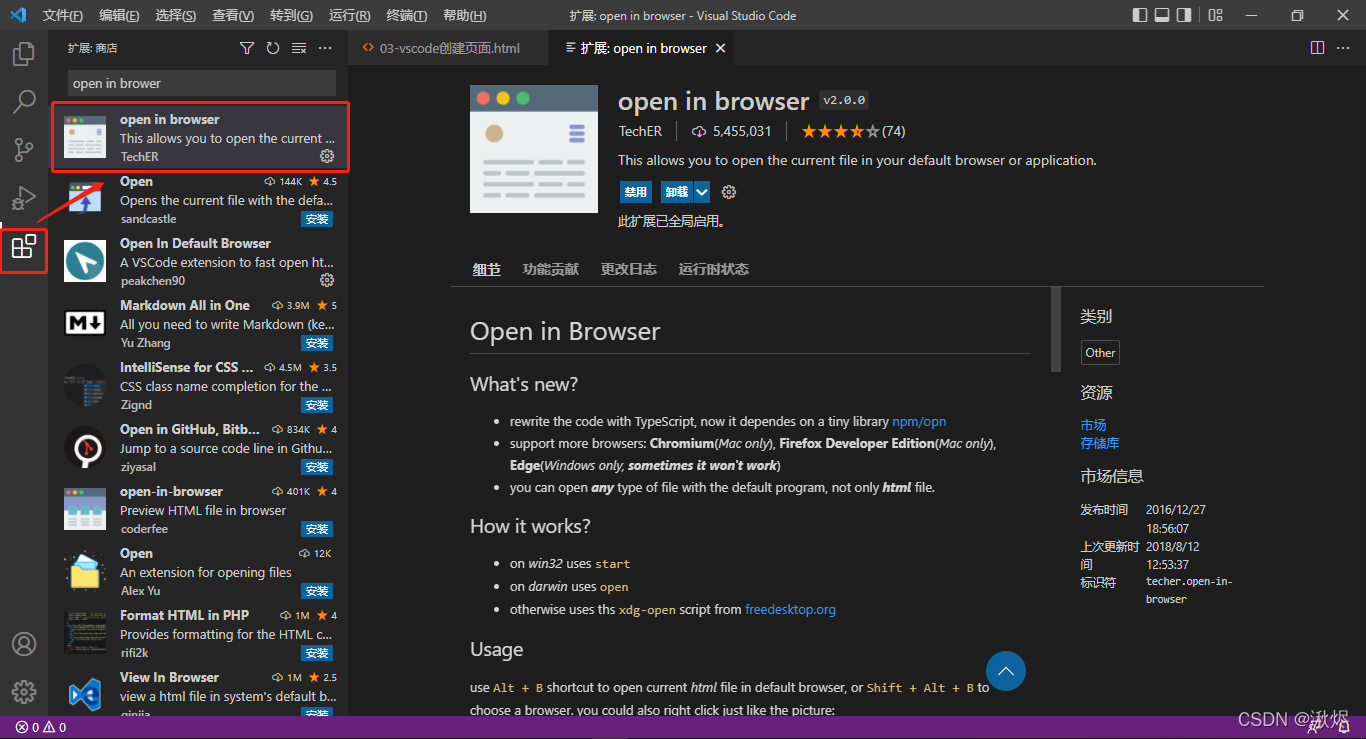Split the editor to the right

point(1317,48)
